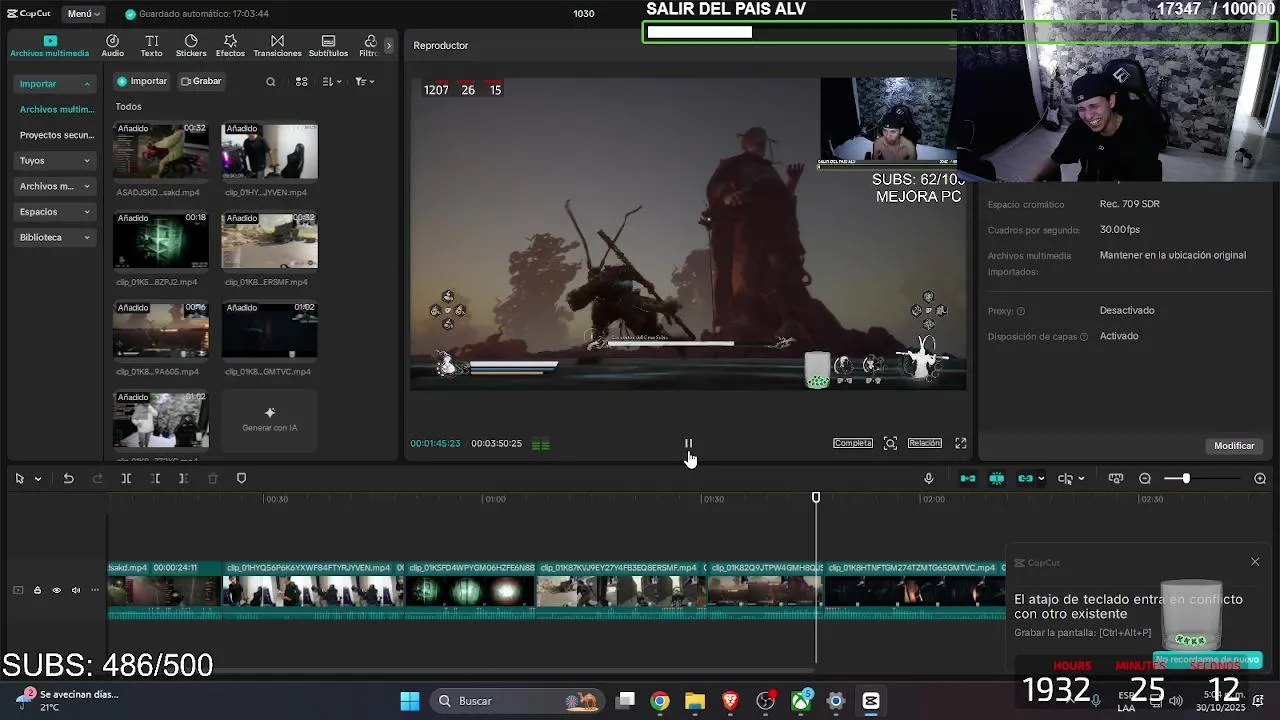The width and height of the screenshot is (1280, 720).
Task: Expand the Archivos m... sidebar section
Action: pyautogui.click(x=55, y=186)
